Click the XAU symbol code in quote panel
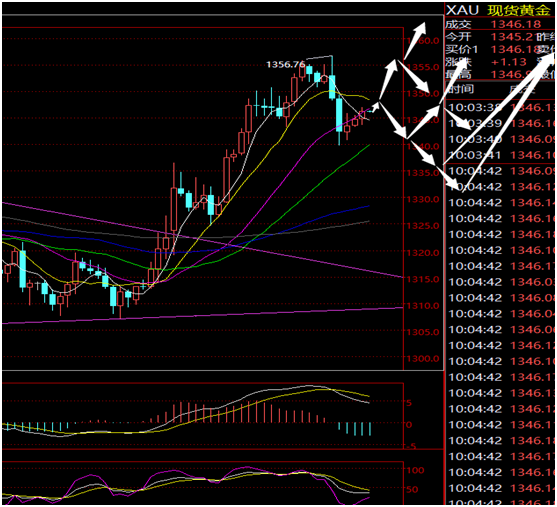 462,10
